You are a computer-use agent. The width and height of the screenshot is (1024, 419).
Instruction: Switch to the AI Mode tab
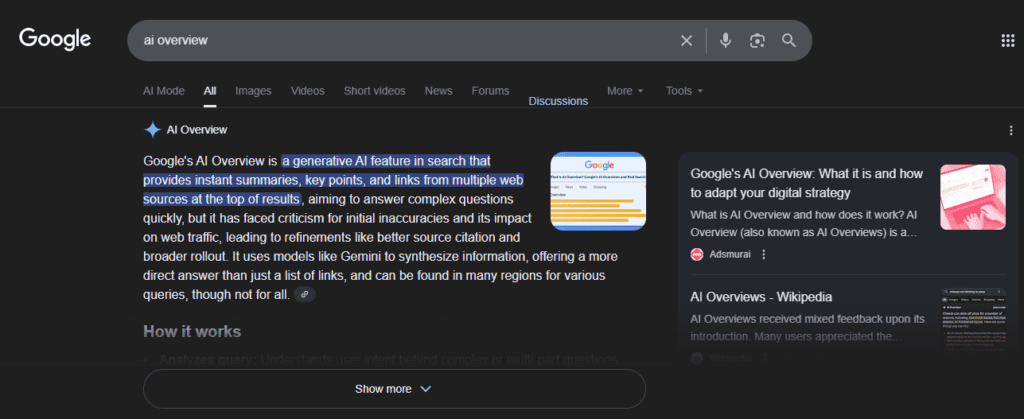(164, 91)
